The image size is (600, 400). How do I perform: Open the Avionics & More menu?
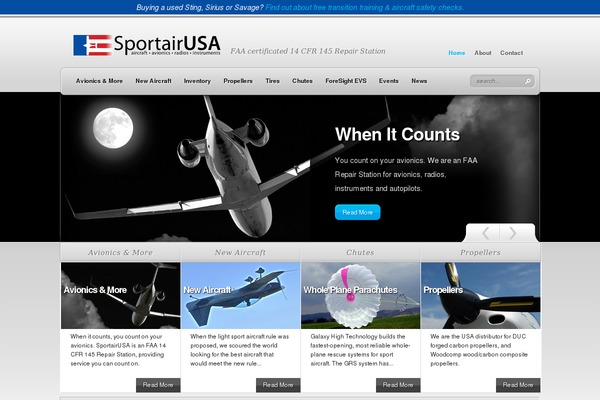tap(99, 81)
